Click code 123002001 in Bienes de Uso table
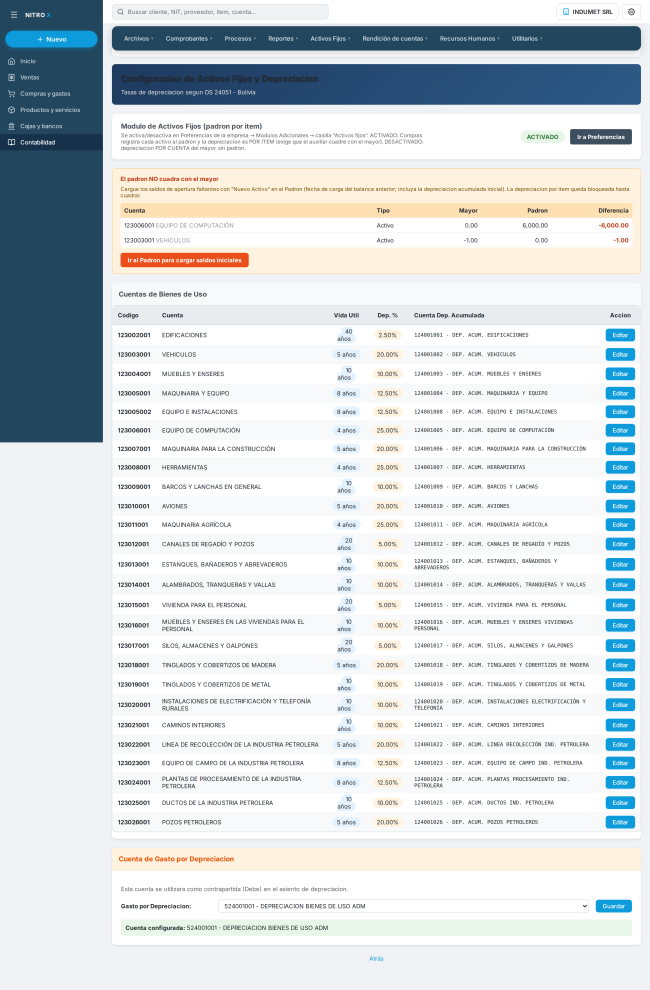 tap(134, 335)
